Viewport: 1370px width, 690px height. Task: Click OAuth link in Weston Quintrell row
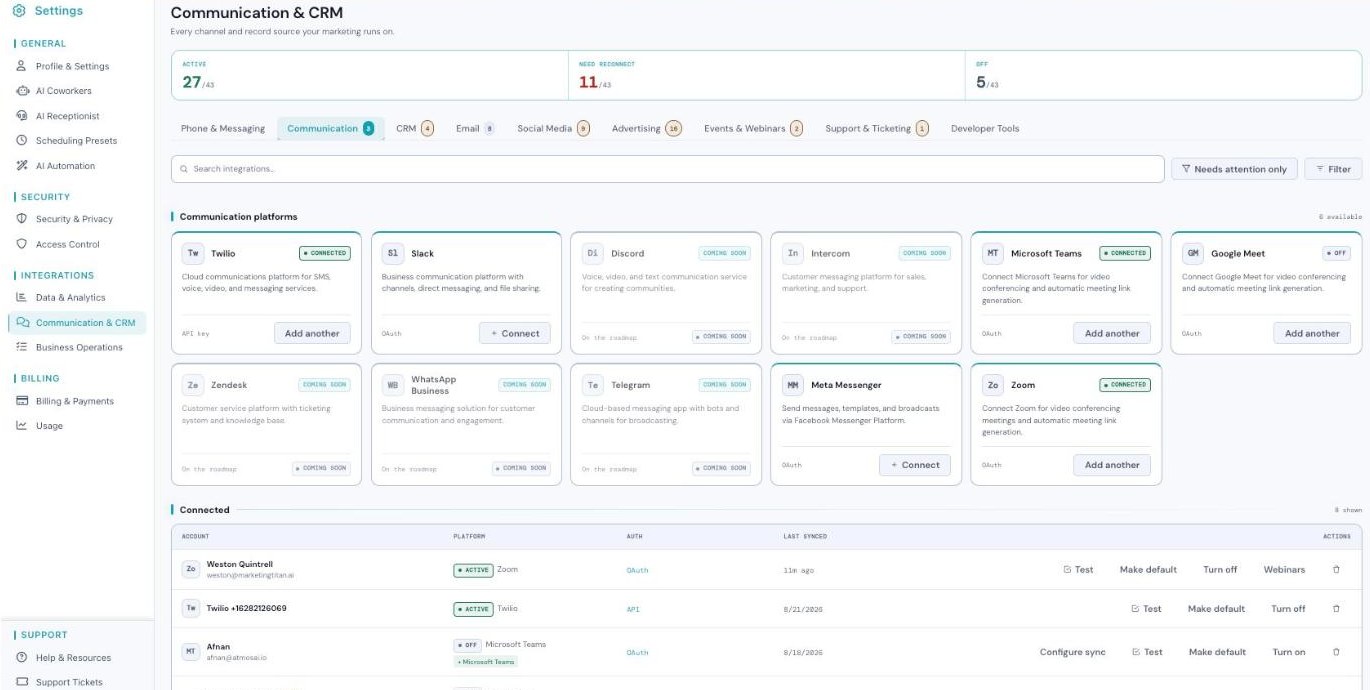point(637,570)
